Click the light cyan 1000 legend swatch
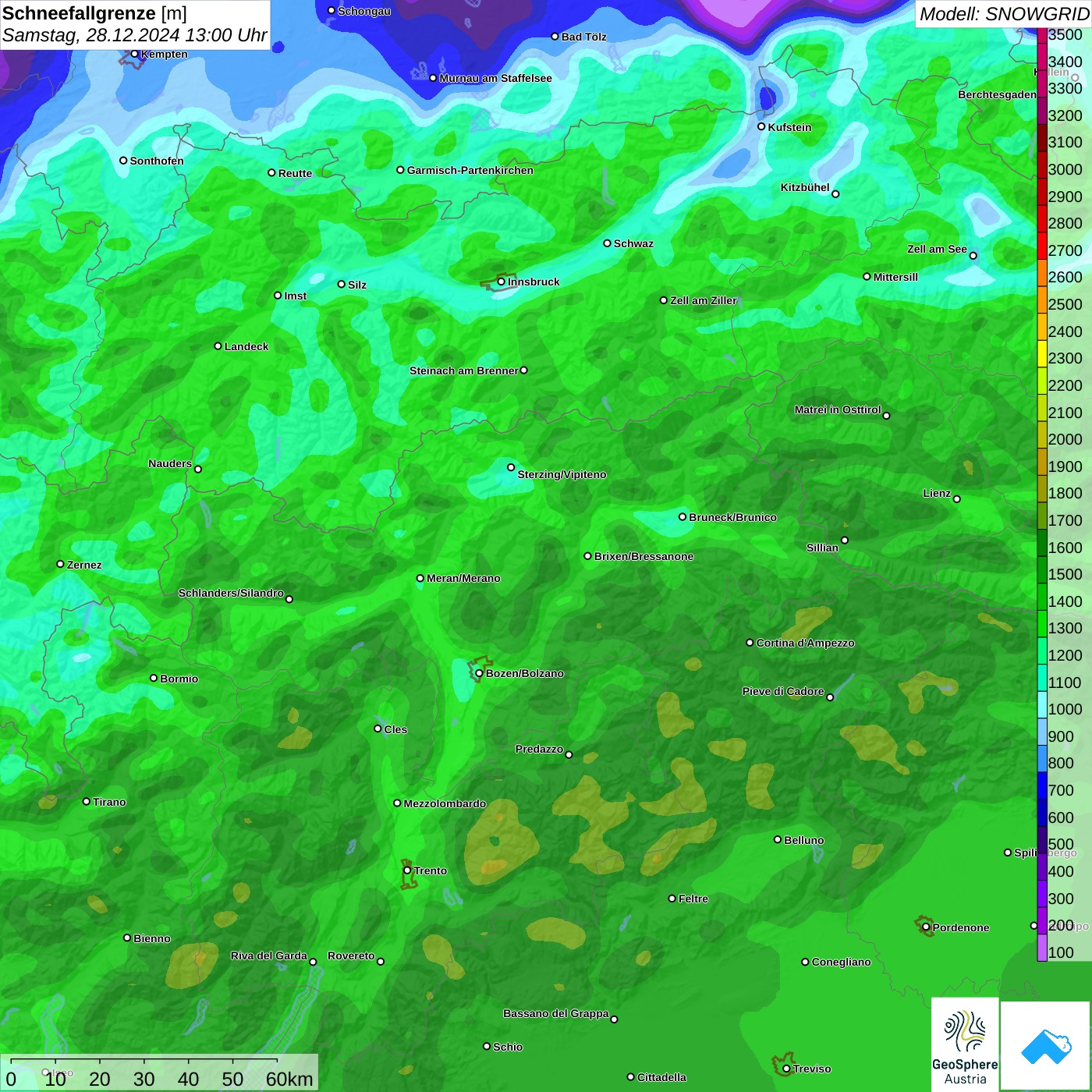This screenshot has width=1092, height=1092. click(x=1042, y=704)
